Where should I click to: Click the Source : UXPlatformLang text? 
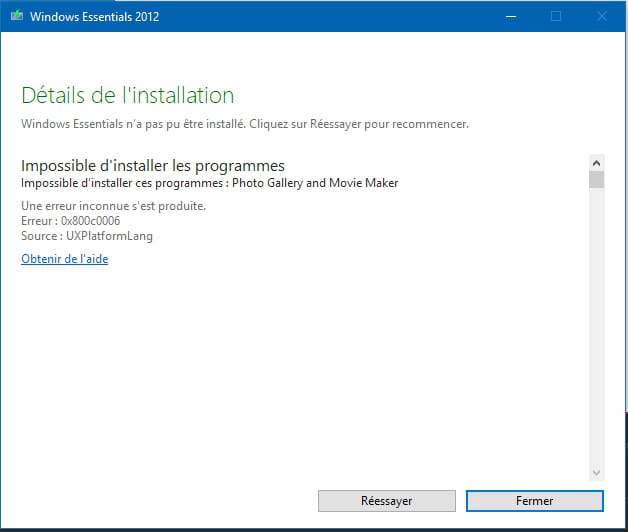pos(87,236)
